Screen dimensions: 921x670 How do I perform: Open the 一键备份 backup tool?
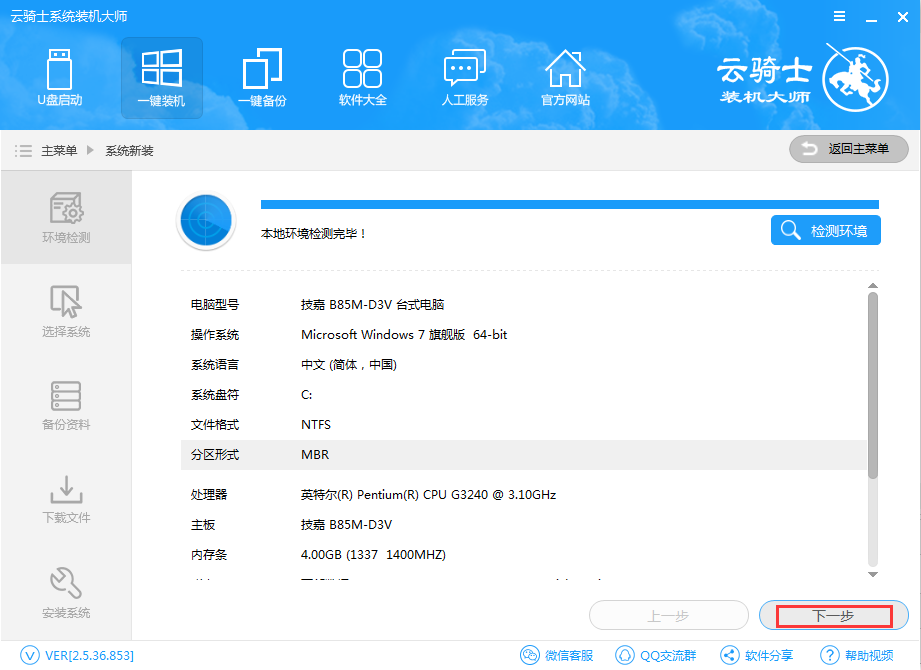click(262, 78)
